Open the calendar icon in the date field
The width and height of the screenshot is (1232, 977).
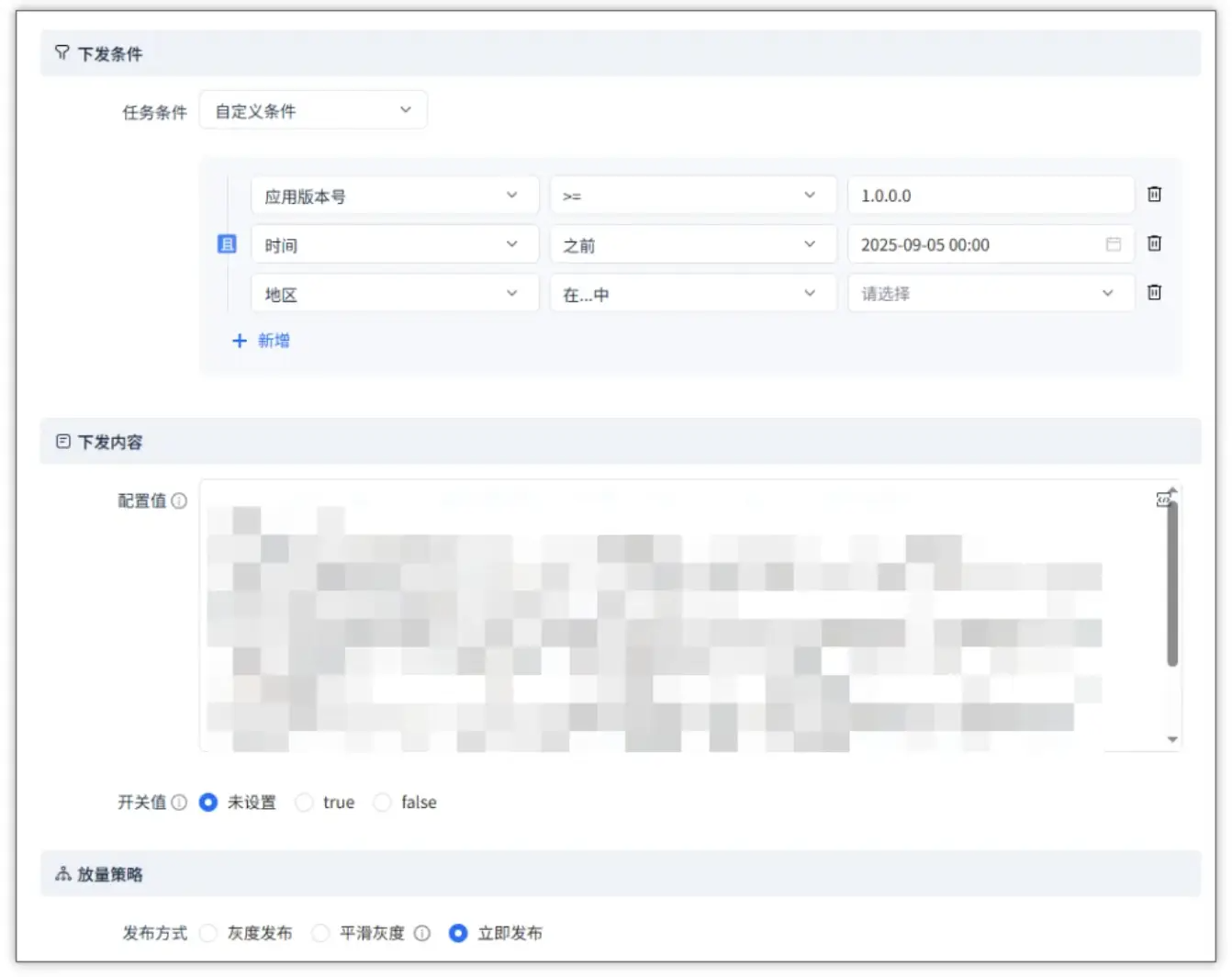(1114, 244)
